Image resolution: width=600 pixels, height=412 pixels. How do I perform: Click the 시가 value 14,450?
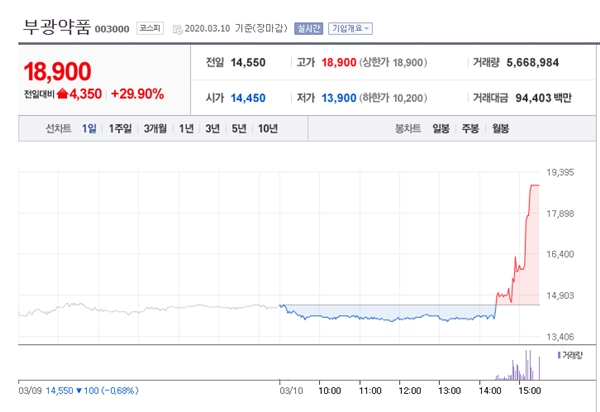click(248, 98)
